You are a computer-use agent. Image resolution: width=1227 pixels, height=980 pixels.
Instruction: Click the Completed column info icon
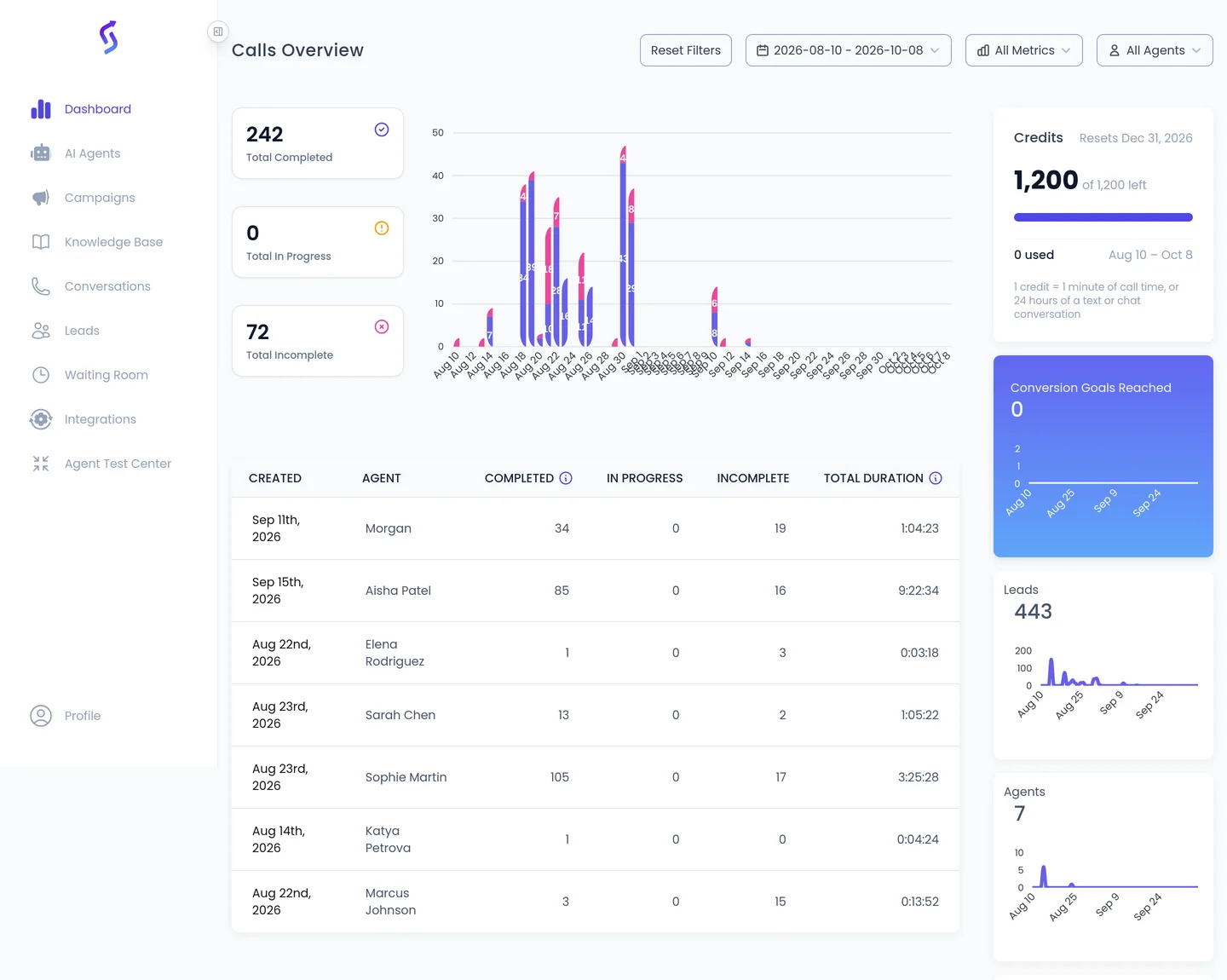[x=566, y=478]
